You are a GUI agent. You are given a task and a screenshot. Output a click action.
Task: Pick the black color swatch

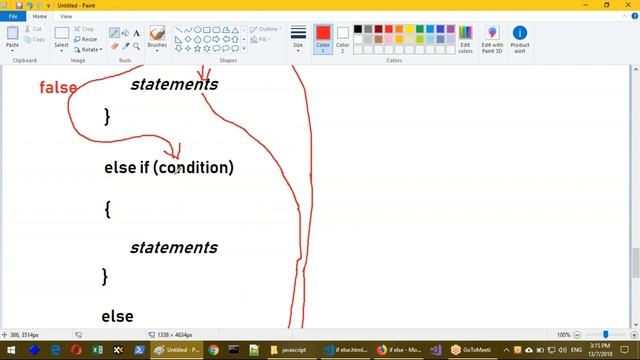point(358,29)
